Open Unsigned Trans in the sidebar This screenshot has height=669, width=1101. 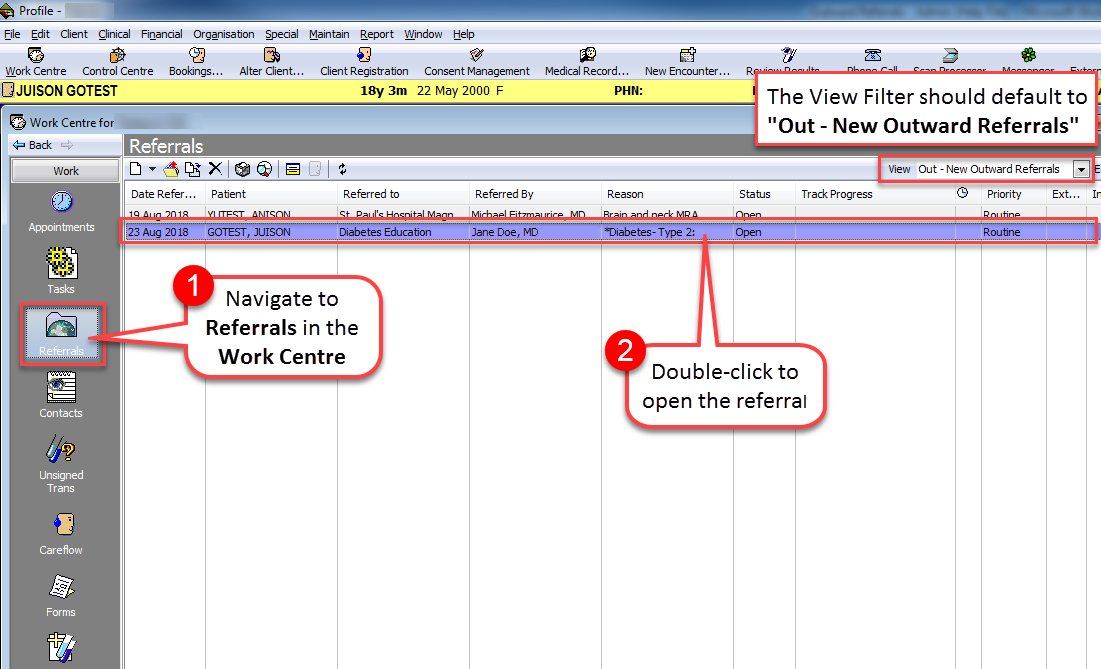tap(61, 465)
